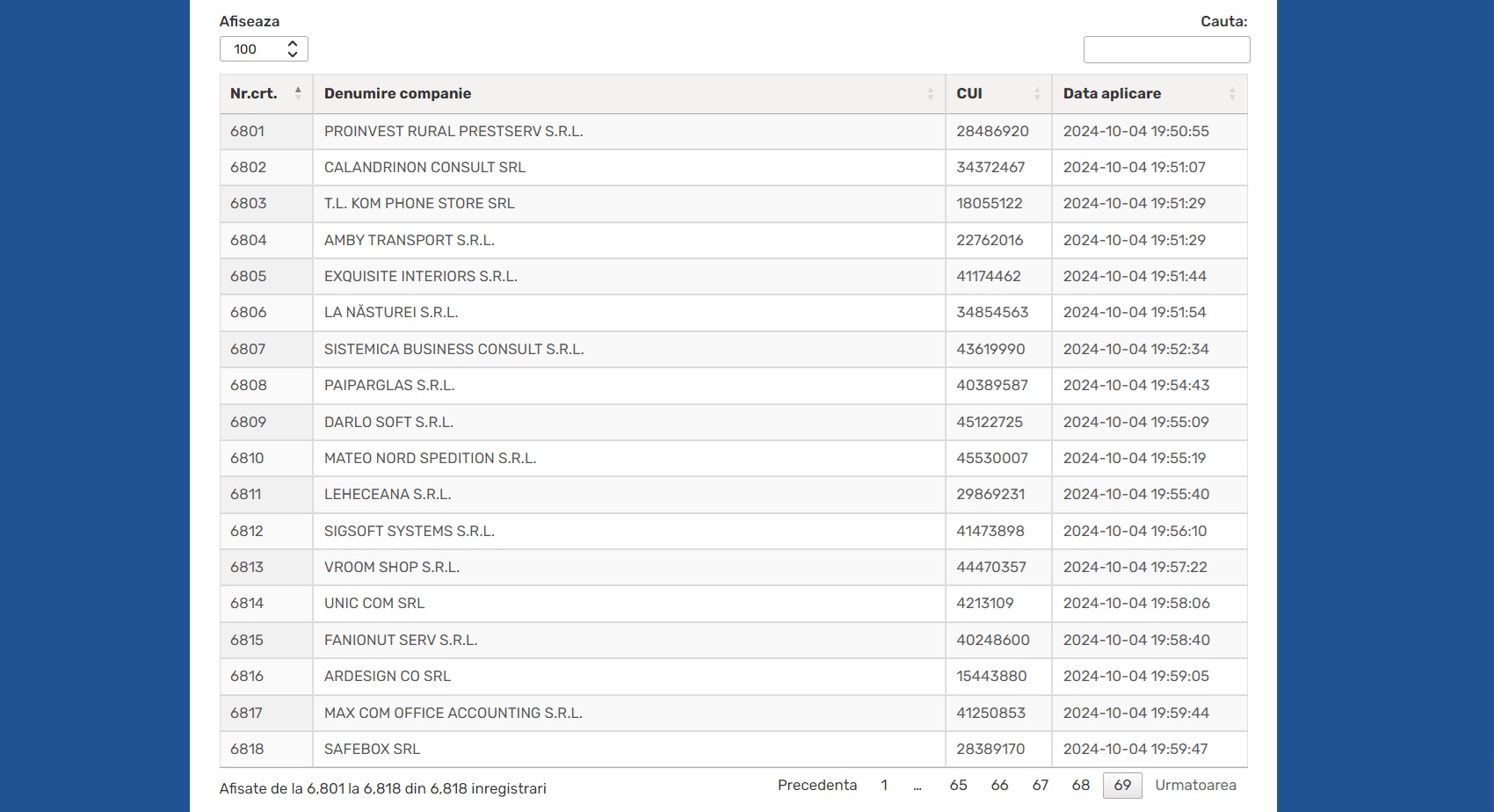
Task: Select VROOM SHOP S.R.L. name
Action: click(392, 568)
